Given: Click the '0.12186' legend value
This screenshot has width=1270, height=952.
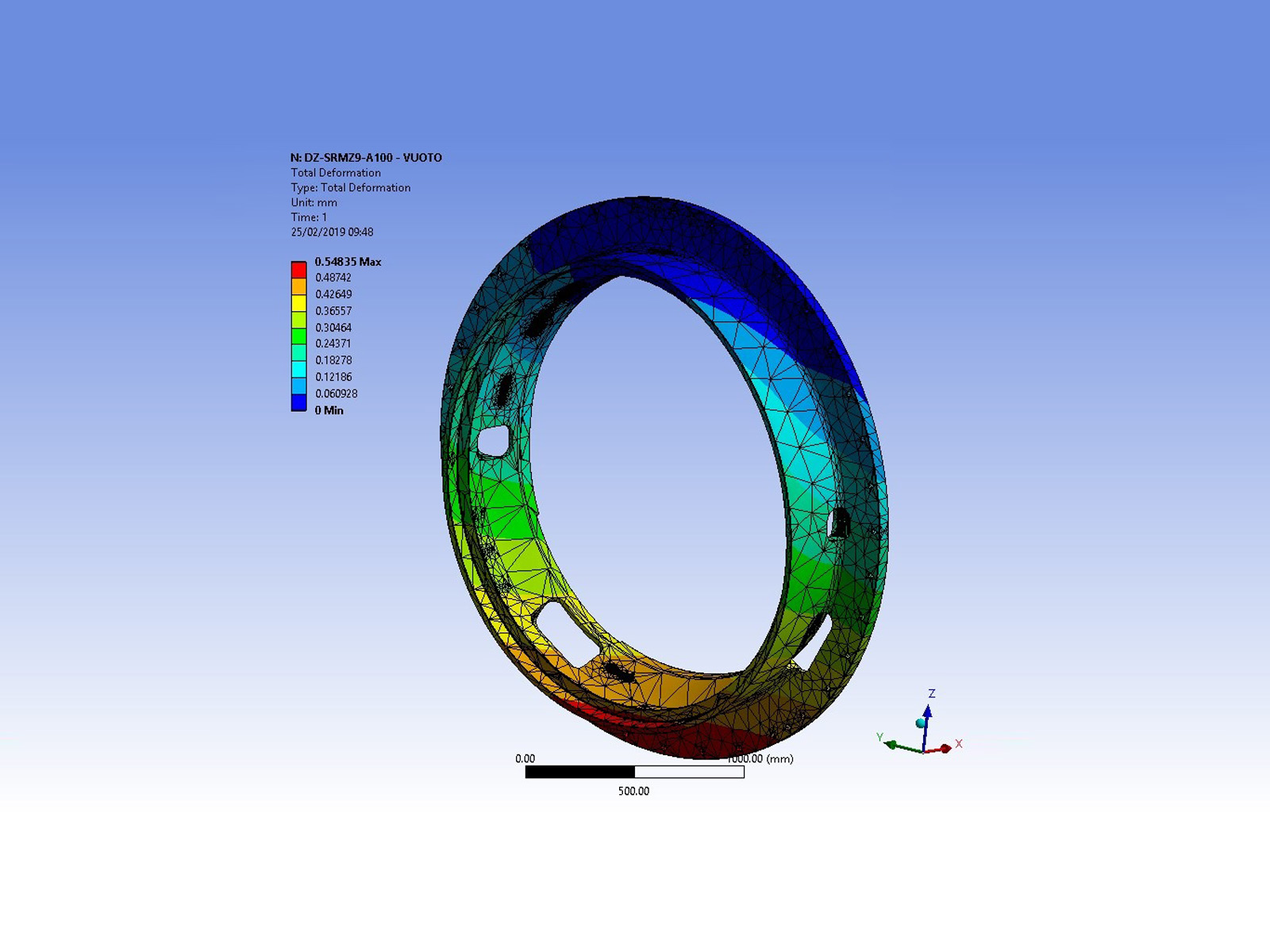Looking at the screenshot, I should [x=333, y=377].
